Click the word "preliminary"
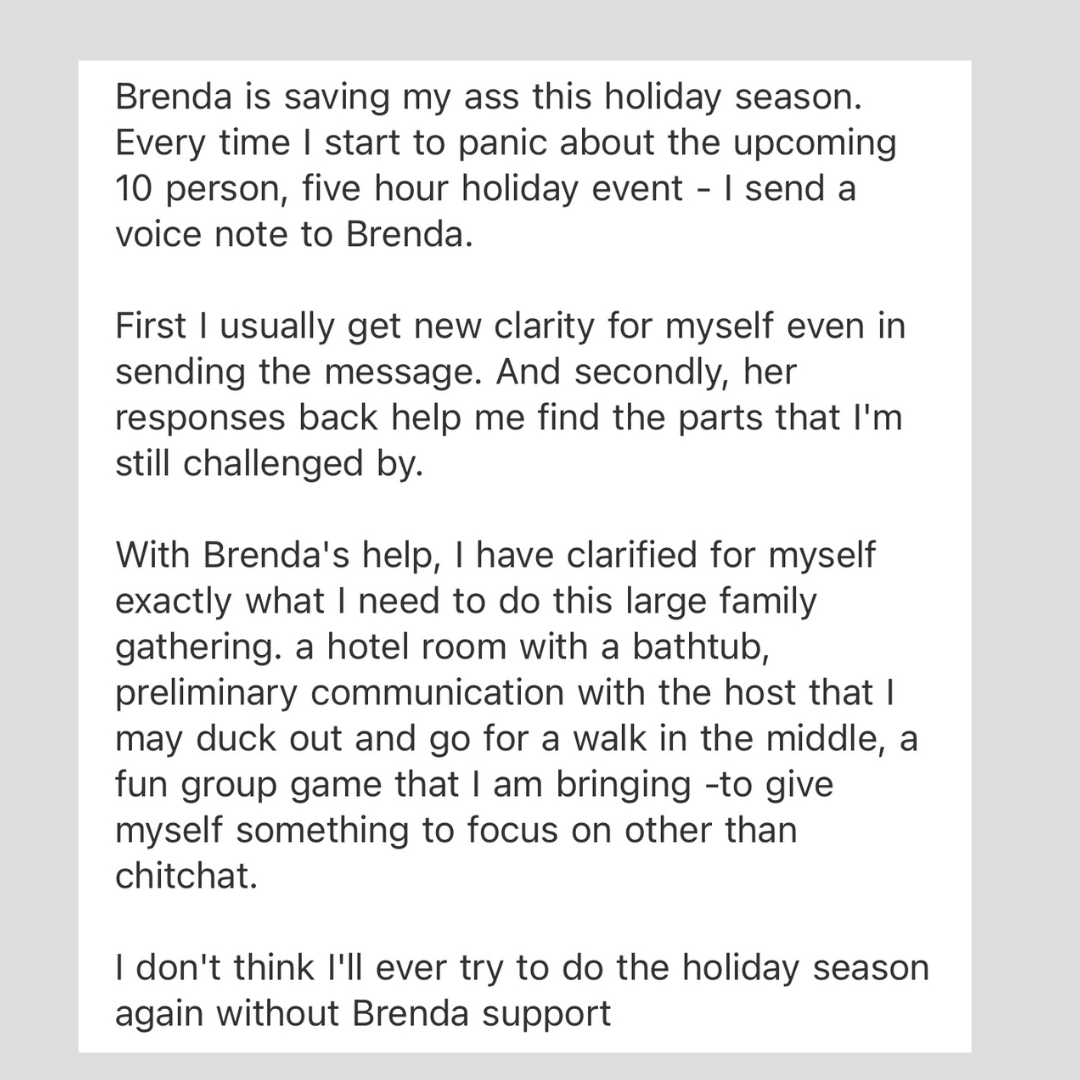Screen dimensions: 1080x1080 pyautogui.click(x=205, y=695)
